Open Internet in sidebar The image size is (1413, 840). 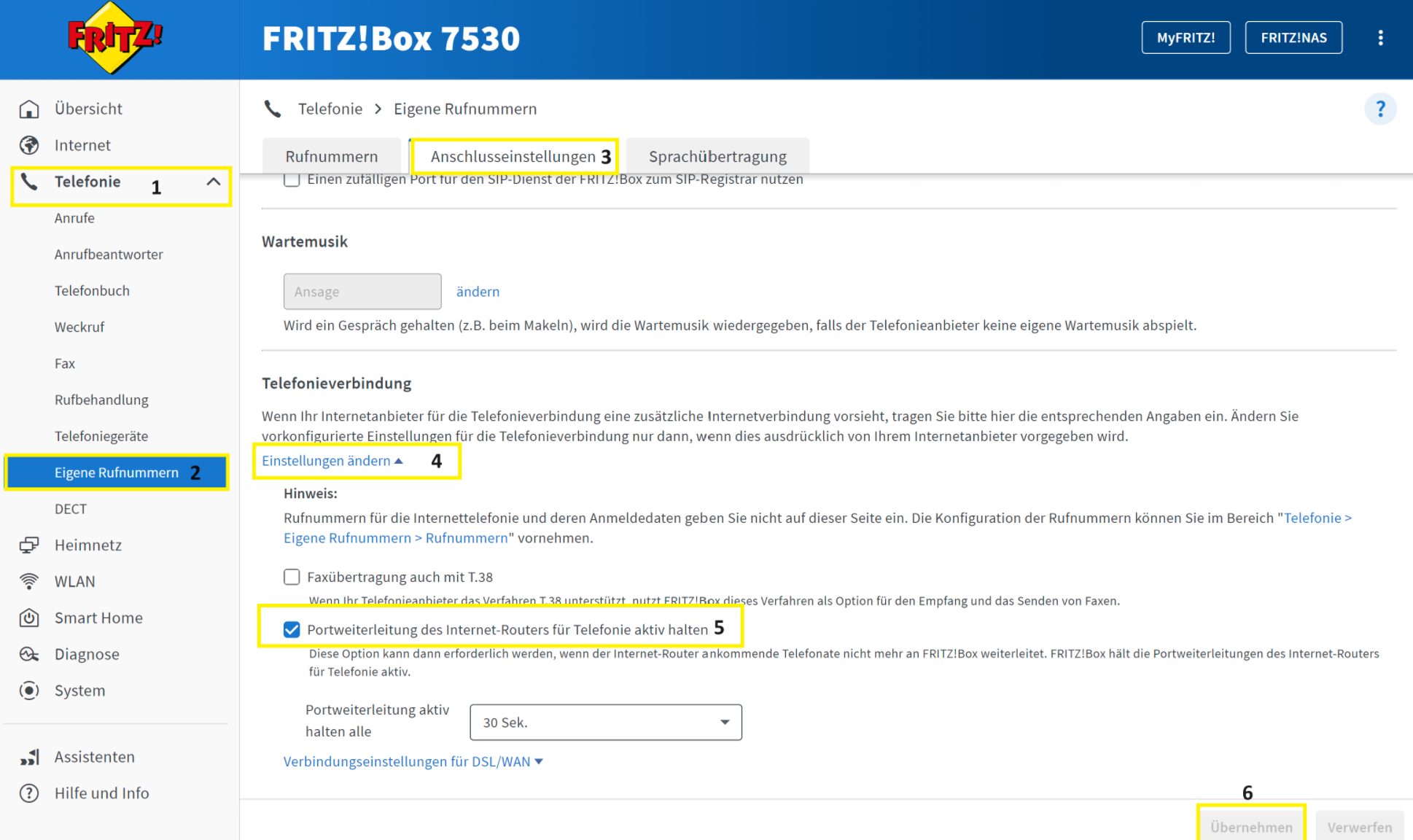pos(82,145)
